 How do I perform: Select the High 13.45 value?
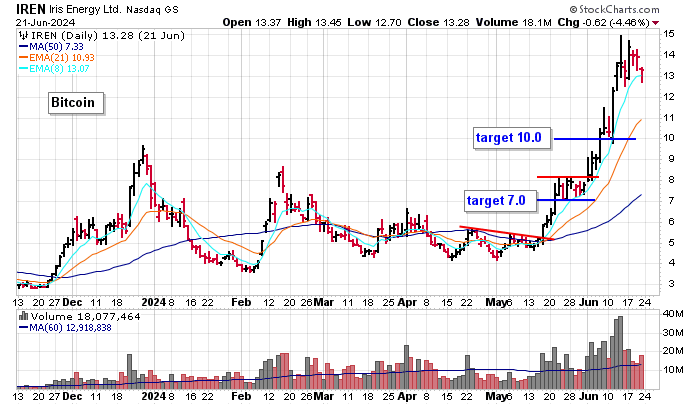(x=314, y=22)
